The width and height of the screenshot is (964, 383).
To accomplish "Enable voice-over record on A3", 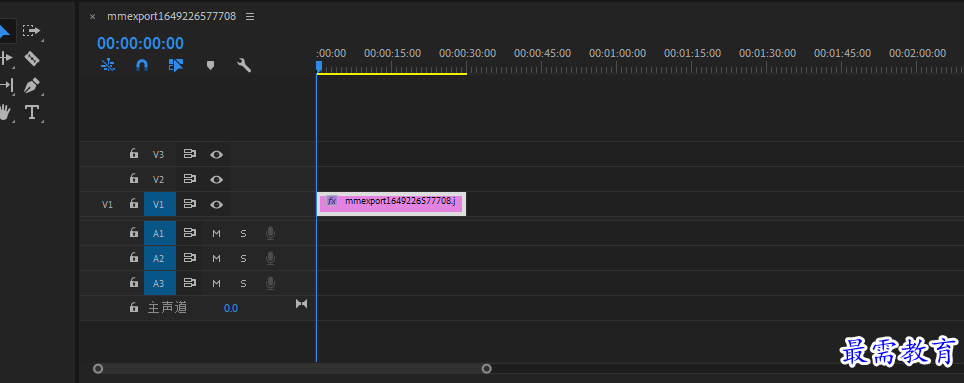I will 270,283.
